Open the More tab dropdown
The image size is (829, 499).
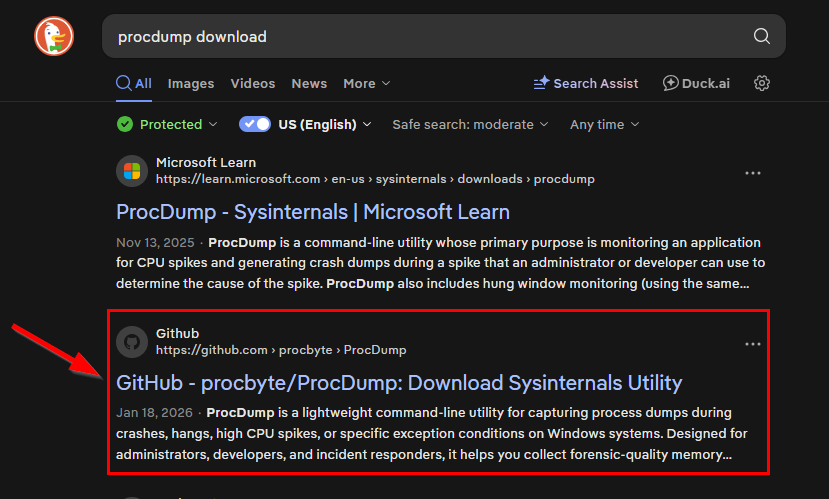(366, 83)
